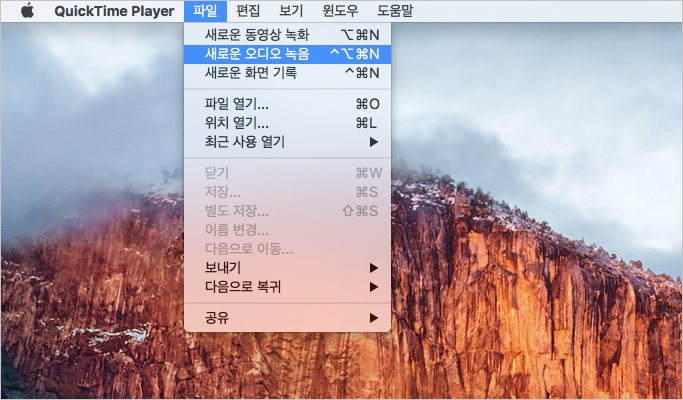Open the QuickTime Player application menu

(114, 11)
